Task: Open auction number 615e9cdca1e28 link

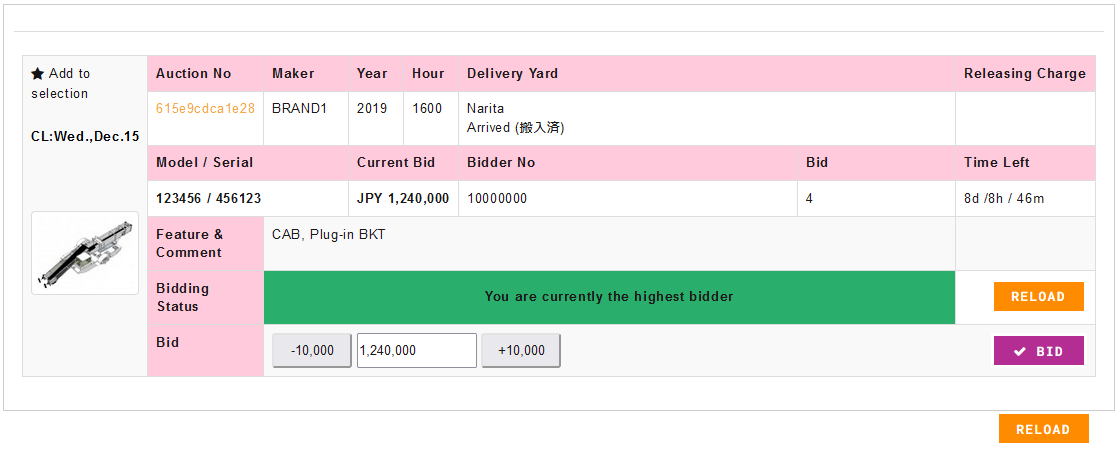Action: tap(205, 108)
